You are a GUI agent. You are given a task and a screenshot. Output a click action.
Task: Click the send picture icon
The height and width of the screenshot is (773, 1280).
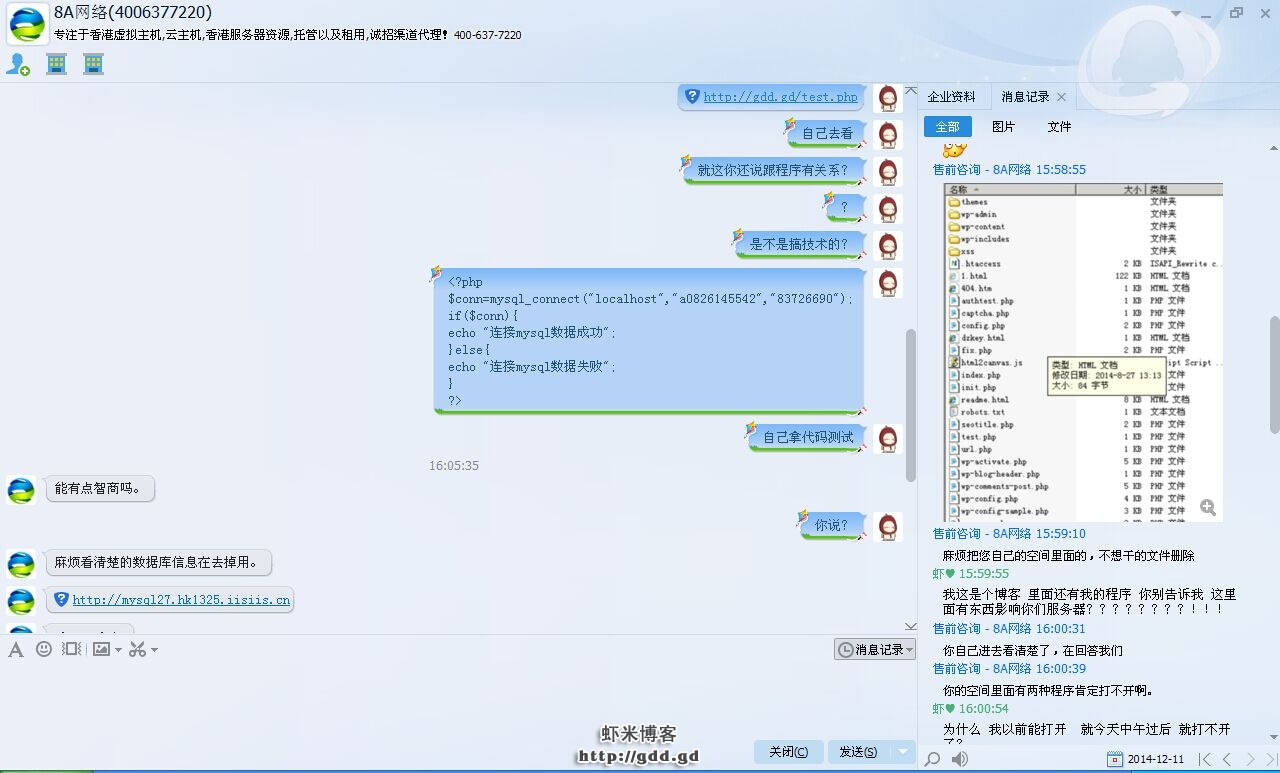(101, 650)
